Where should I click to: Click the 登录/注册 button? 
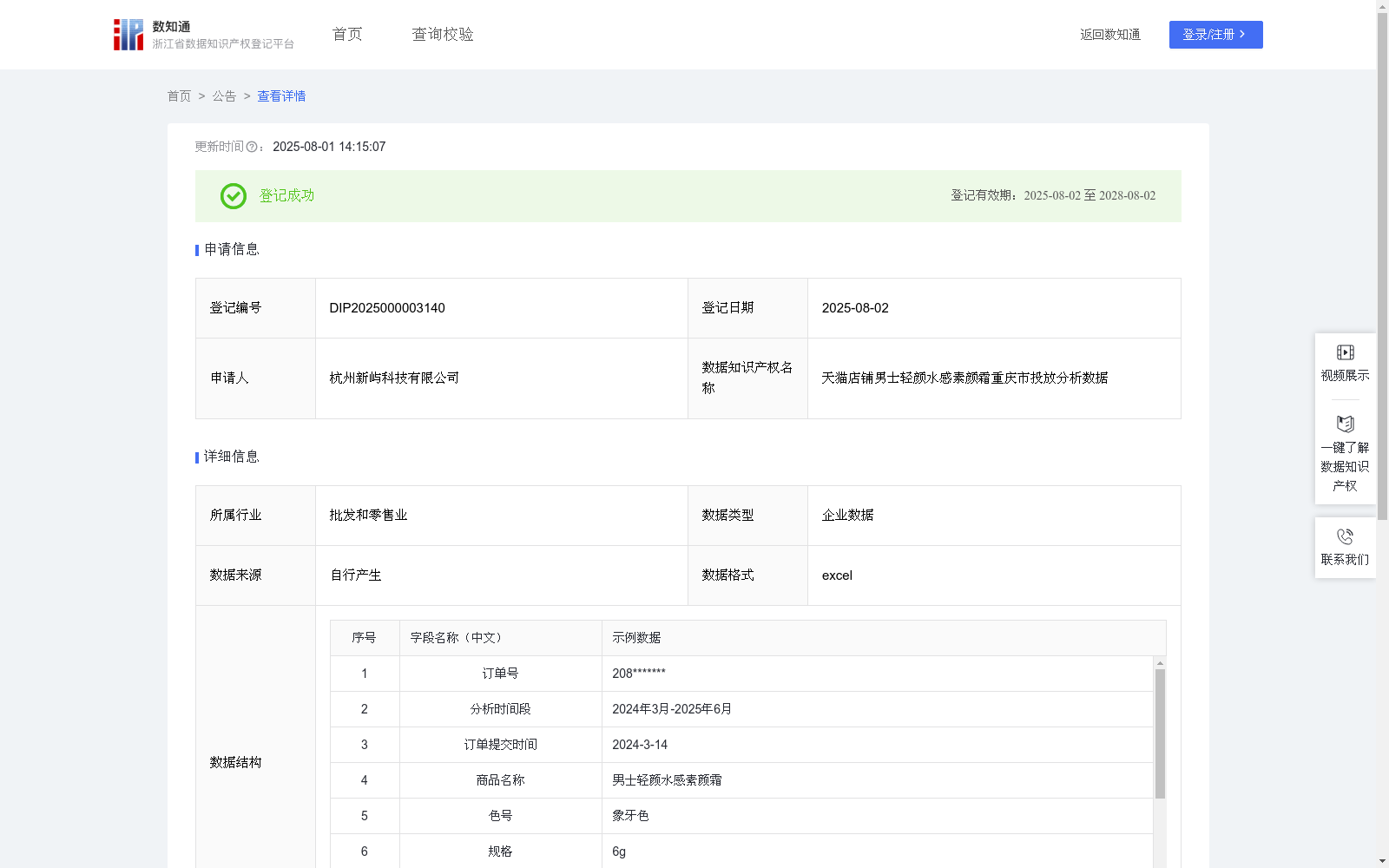point(1215,35)
